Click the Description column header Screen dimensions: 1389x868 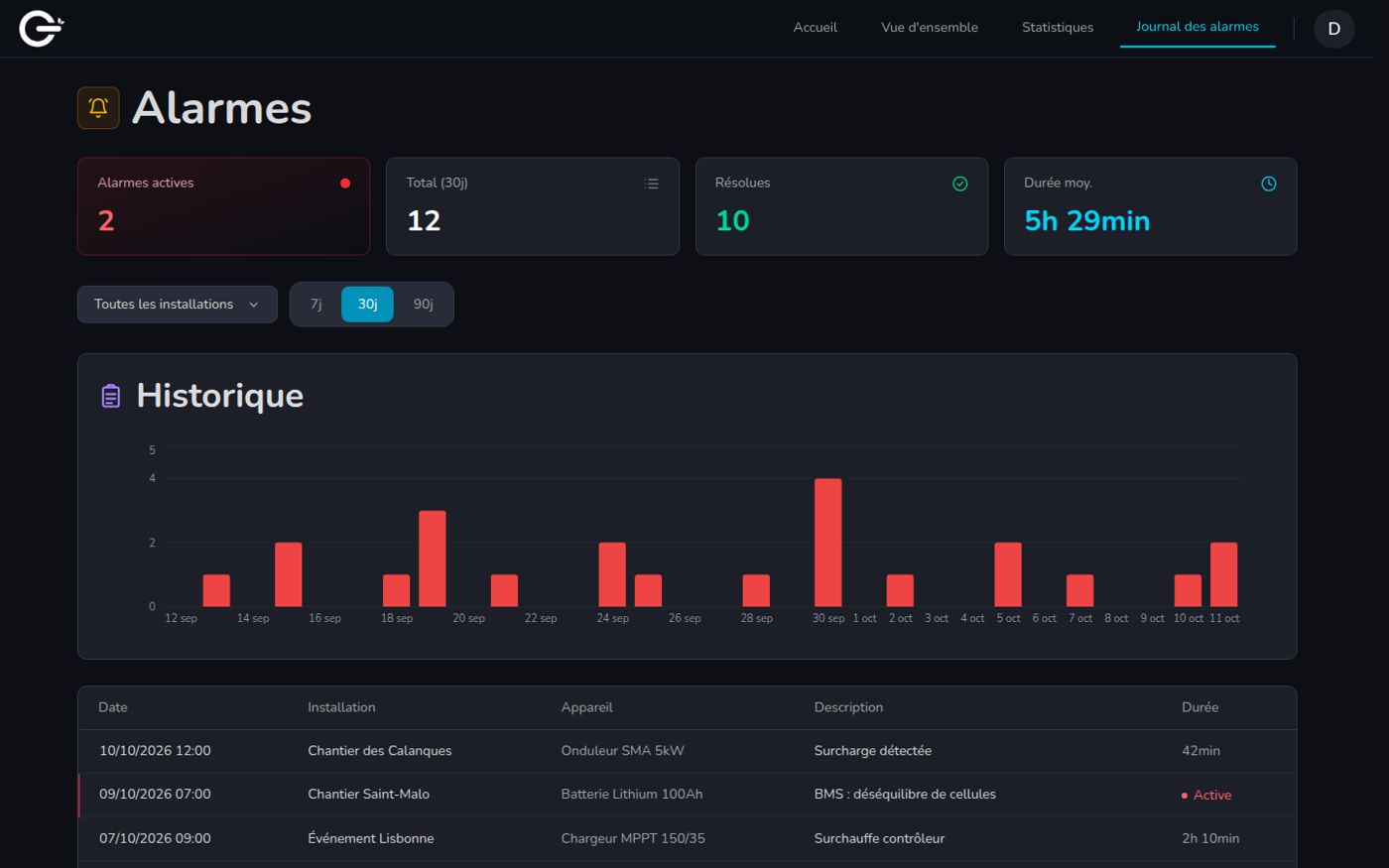[848, 707]
